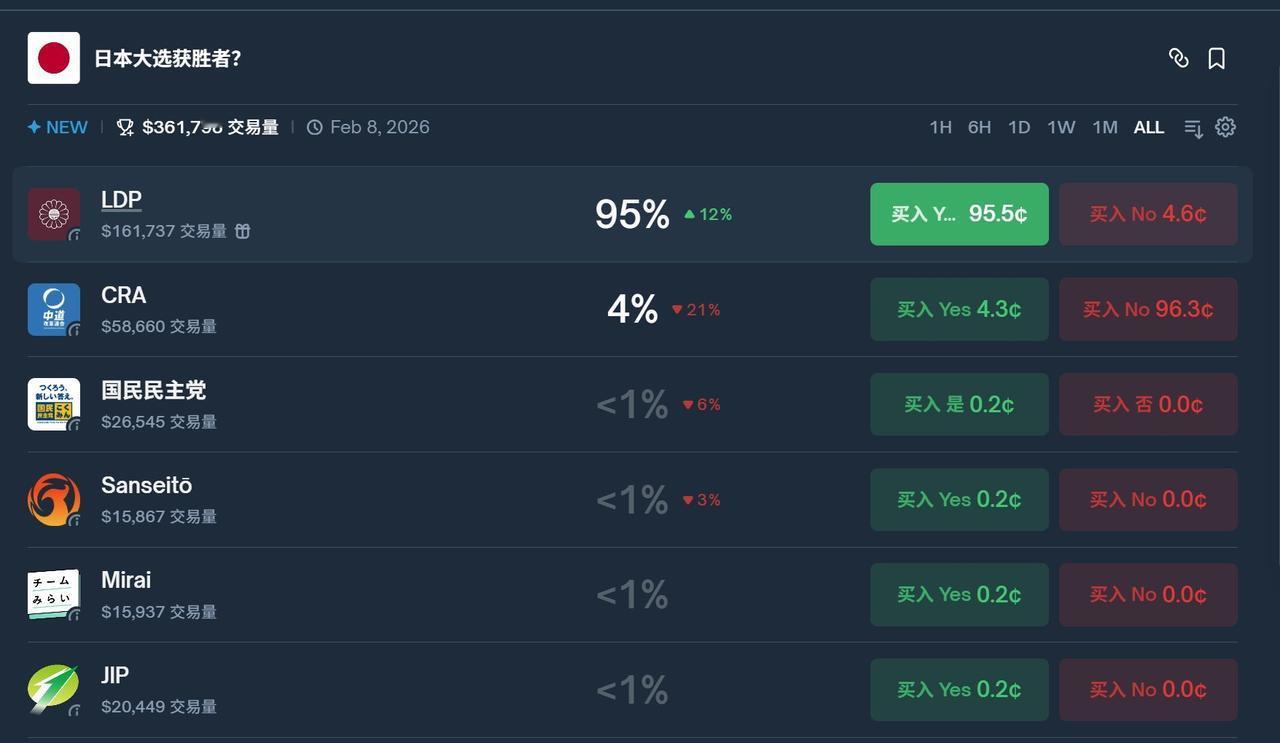This screenshot has width=1280, height=743.
Task: Select the 1H time range
Action: coord(940,127)
